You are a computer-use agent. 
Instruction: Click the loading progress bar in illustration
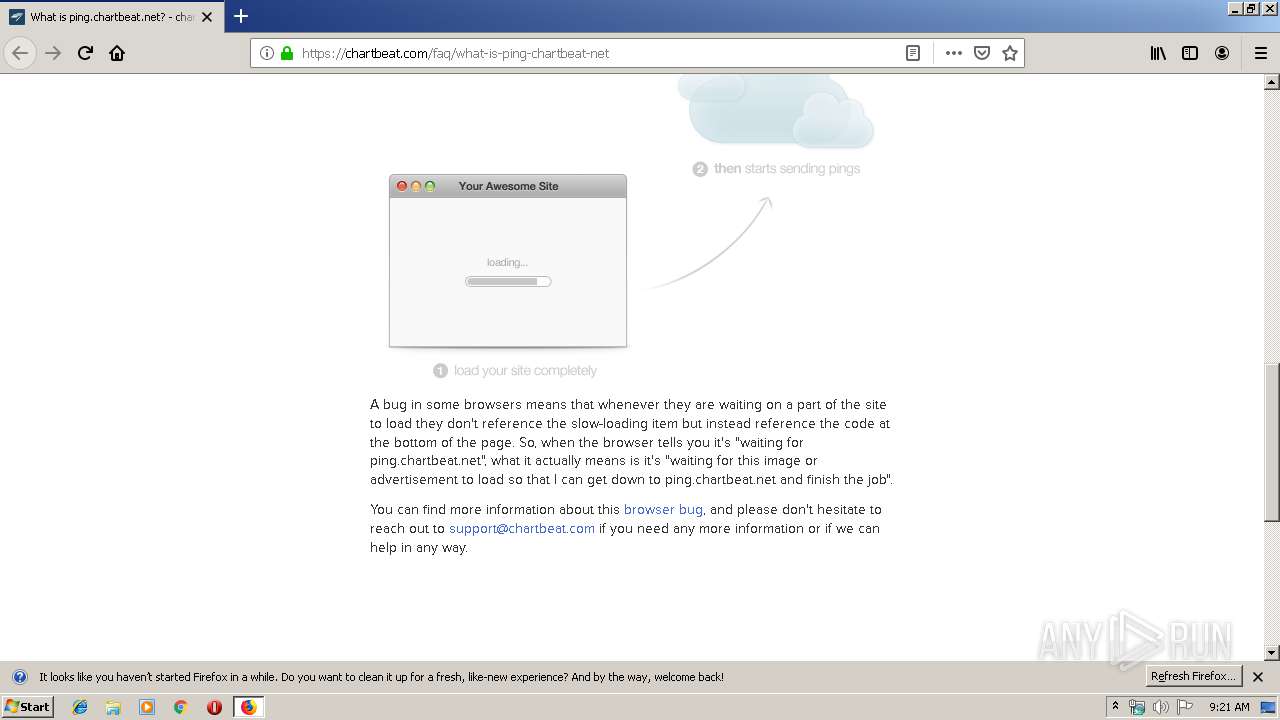(508, 281)
